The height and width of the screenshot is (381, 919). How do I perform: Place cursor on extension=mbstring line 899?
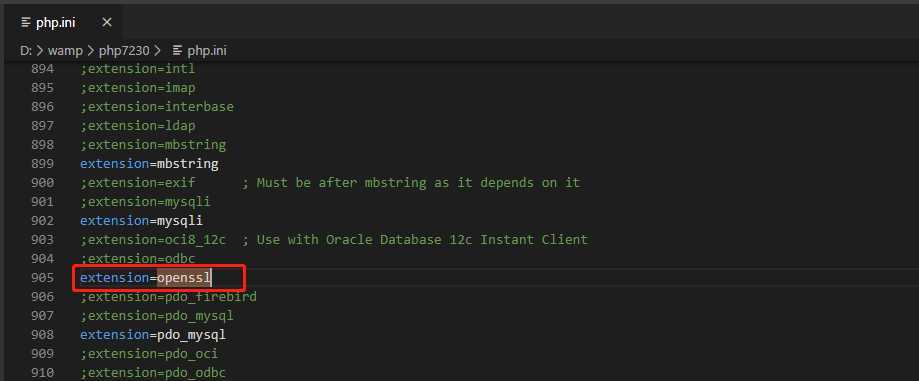click(x=149, y=164)
